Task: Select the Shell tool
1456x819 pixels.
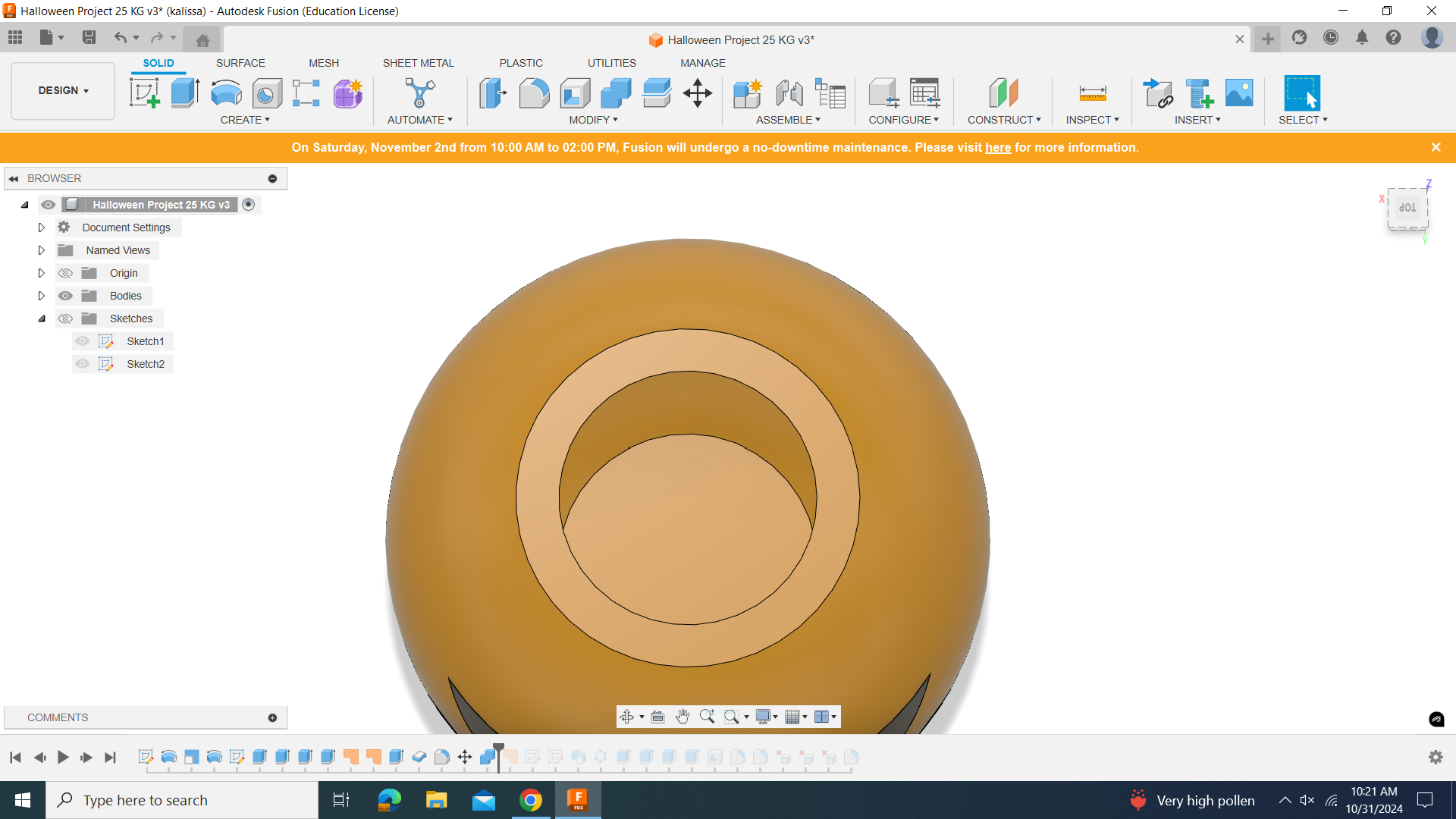Action: pos(575,93)
